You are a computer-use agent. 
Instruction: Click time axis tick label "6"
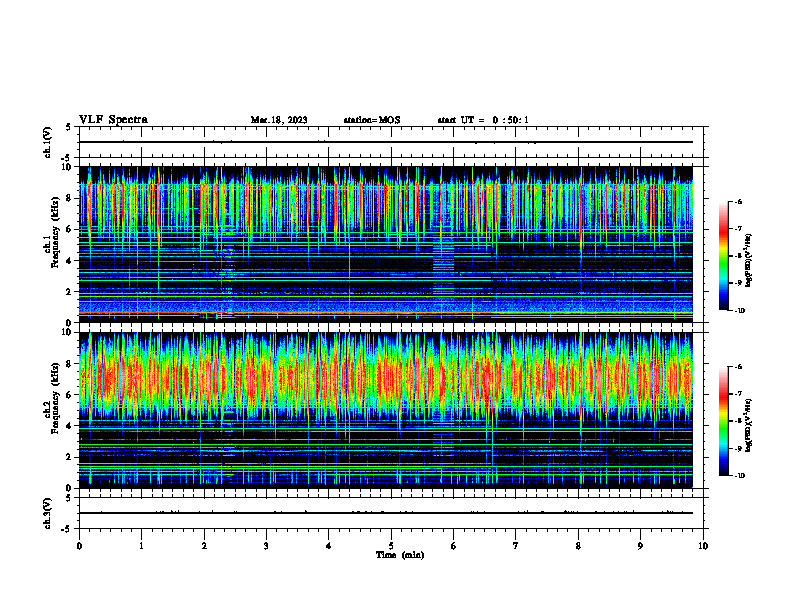tap(454, 546)
